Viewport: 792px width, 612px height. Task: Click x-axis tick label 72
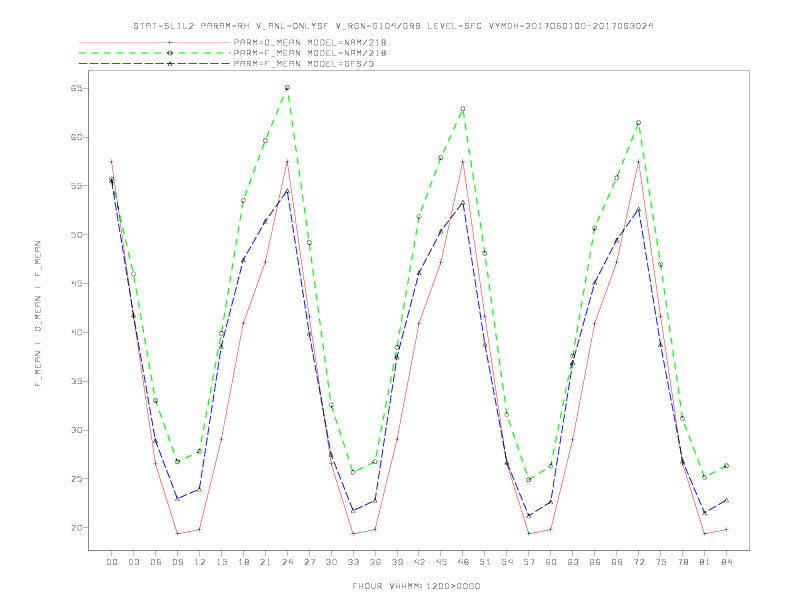[639, 562]
